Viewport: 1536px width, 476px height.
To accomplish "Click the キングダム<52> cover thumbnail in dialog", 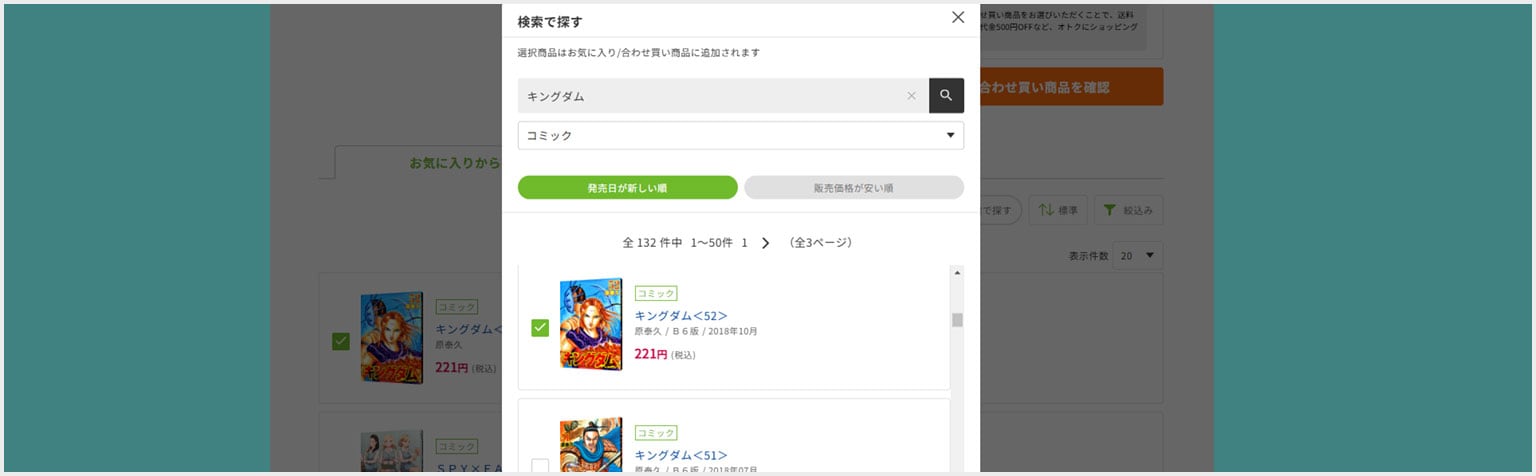I will pyautogui.click(x=591, y=324).
